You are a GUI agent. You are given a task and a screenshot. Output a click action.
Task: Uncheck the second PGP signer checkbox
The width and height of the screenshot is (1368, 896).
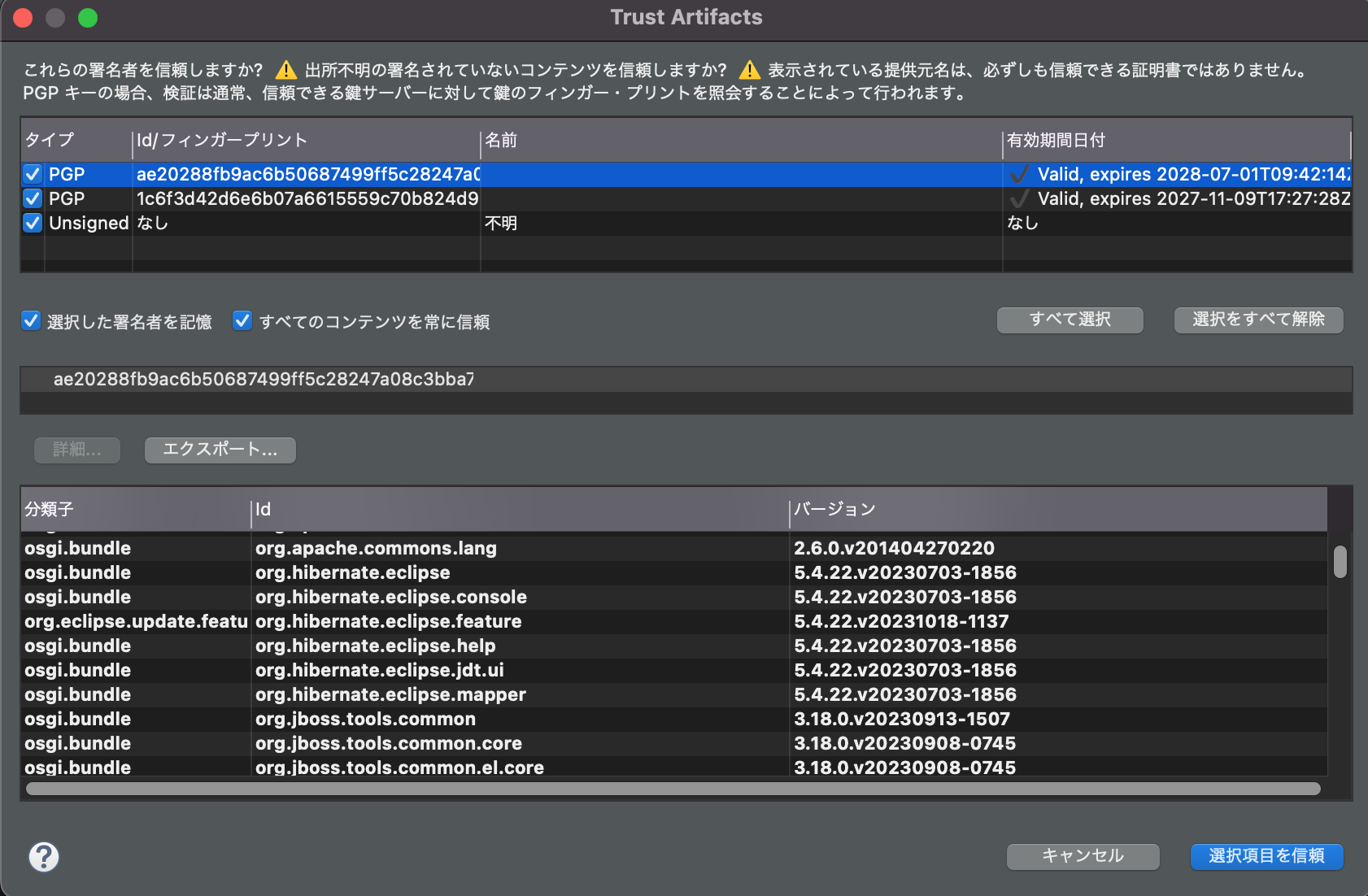click(32, 198)
